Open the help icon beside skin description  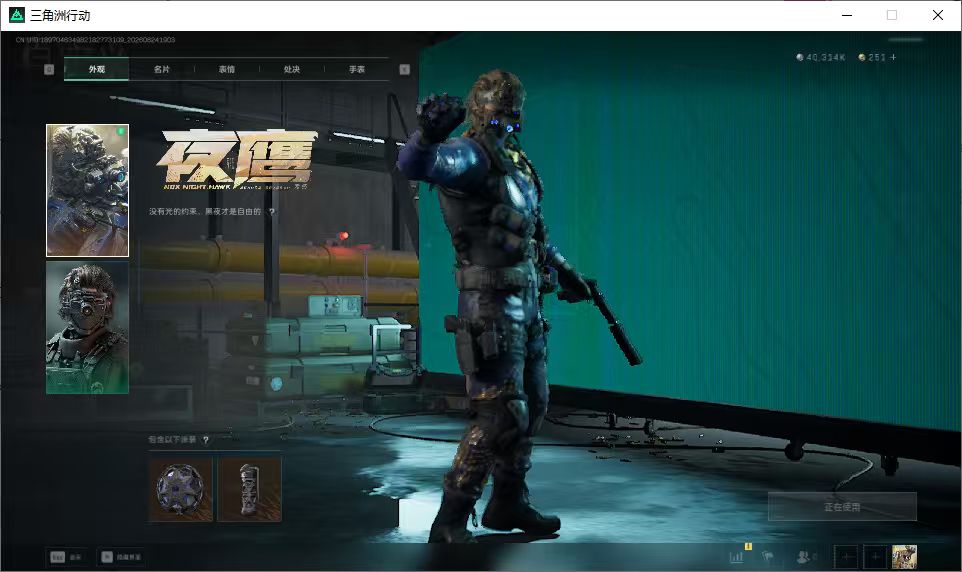coord(272,211)
